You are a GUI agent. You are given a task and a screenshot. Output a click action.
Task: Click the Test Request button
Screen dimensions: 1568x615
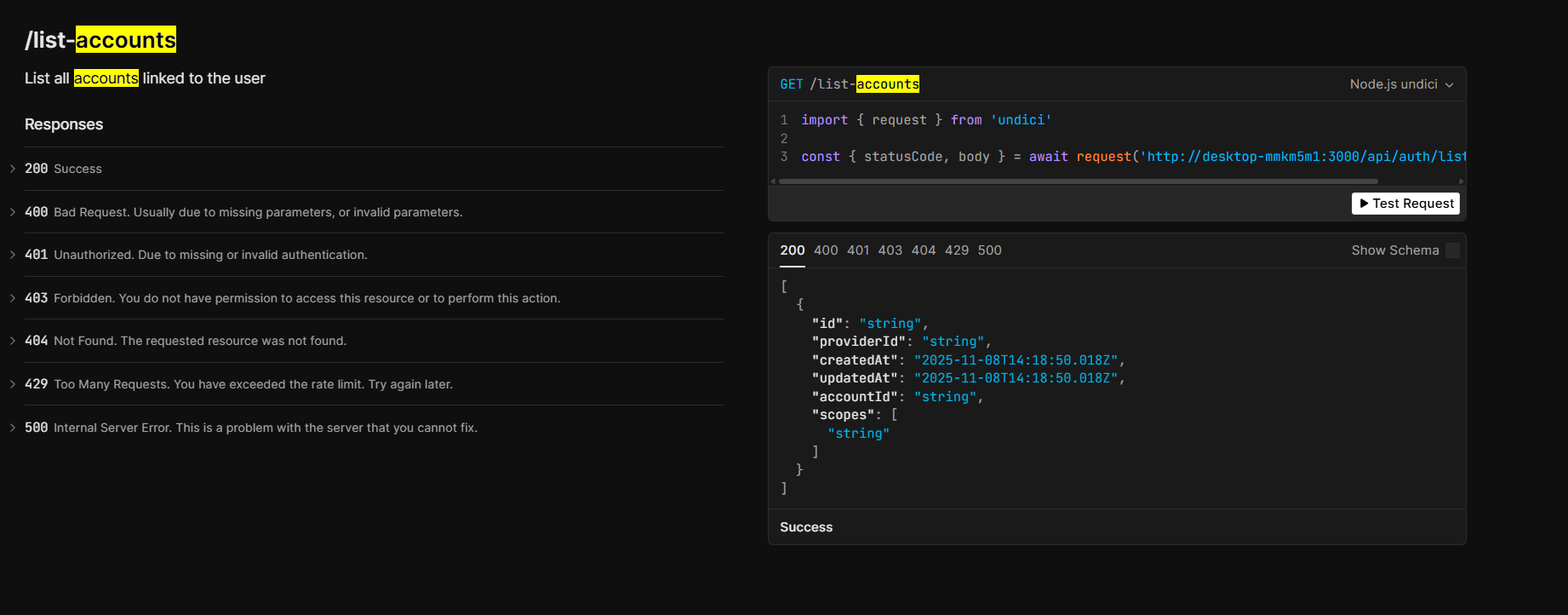tap(1405, 204)
